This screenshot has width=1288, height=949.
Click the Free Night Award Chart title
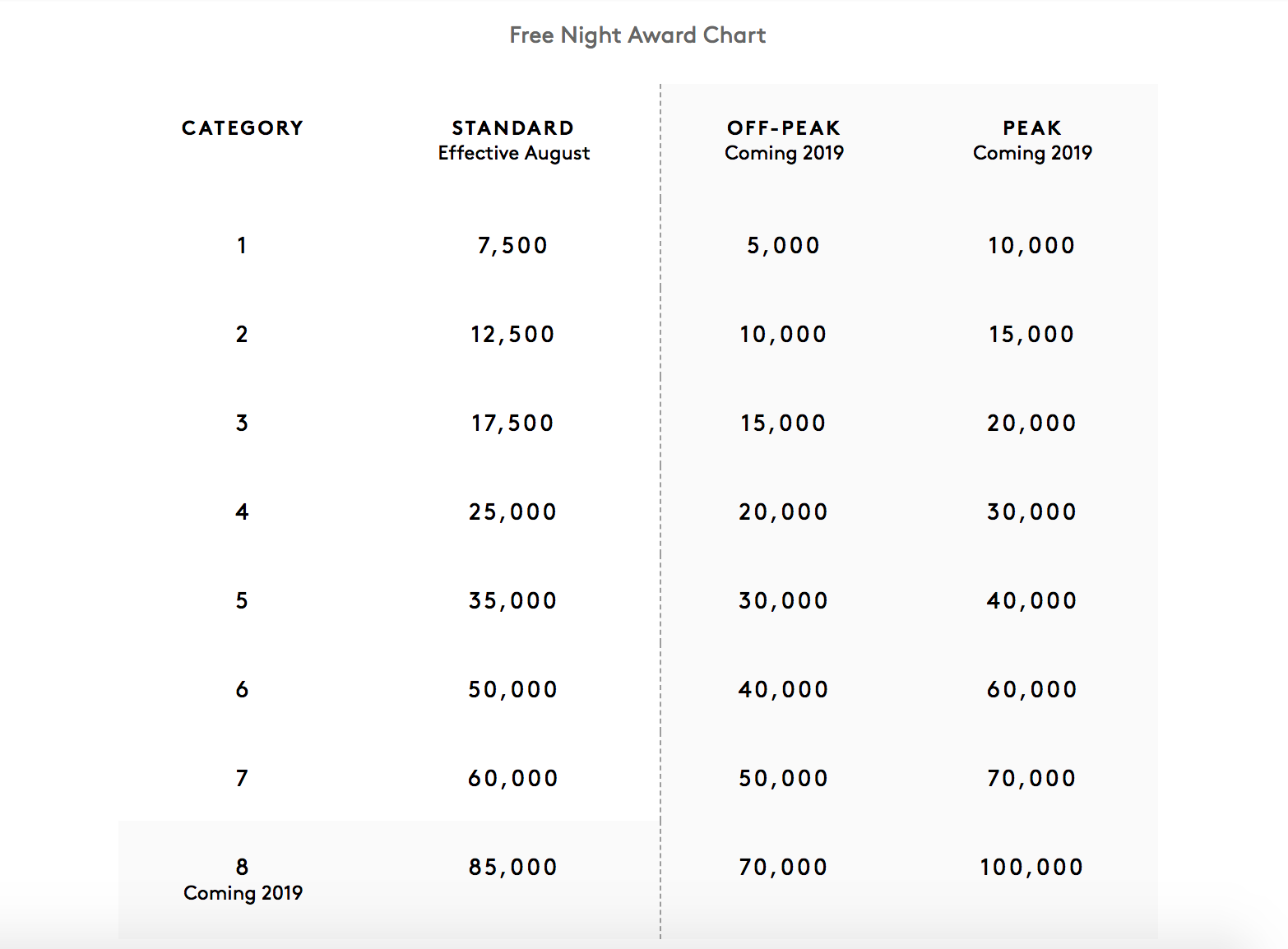[x=637, y=35]
